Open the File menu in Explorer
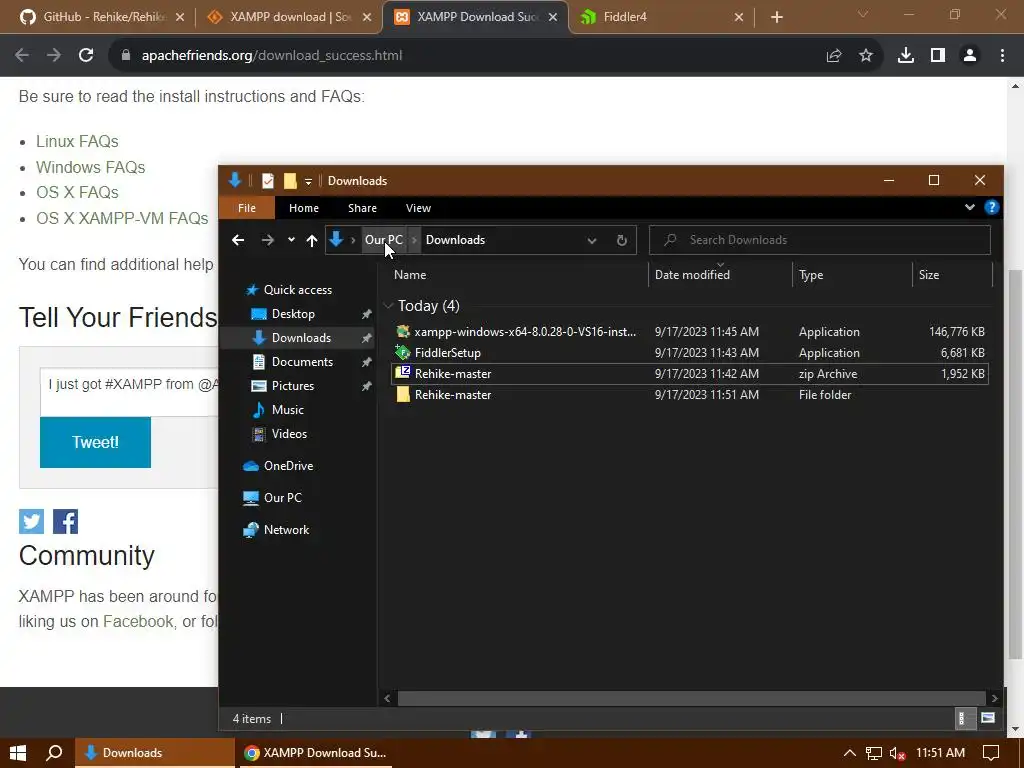This screenshot has height=768, width=1024. pos(247,208)
